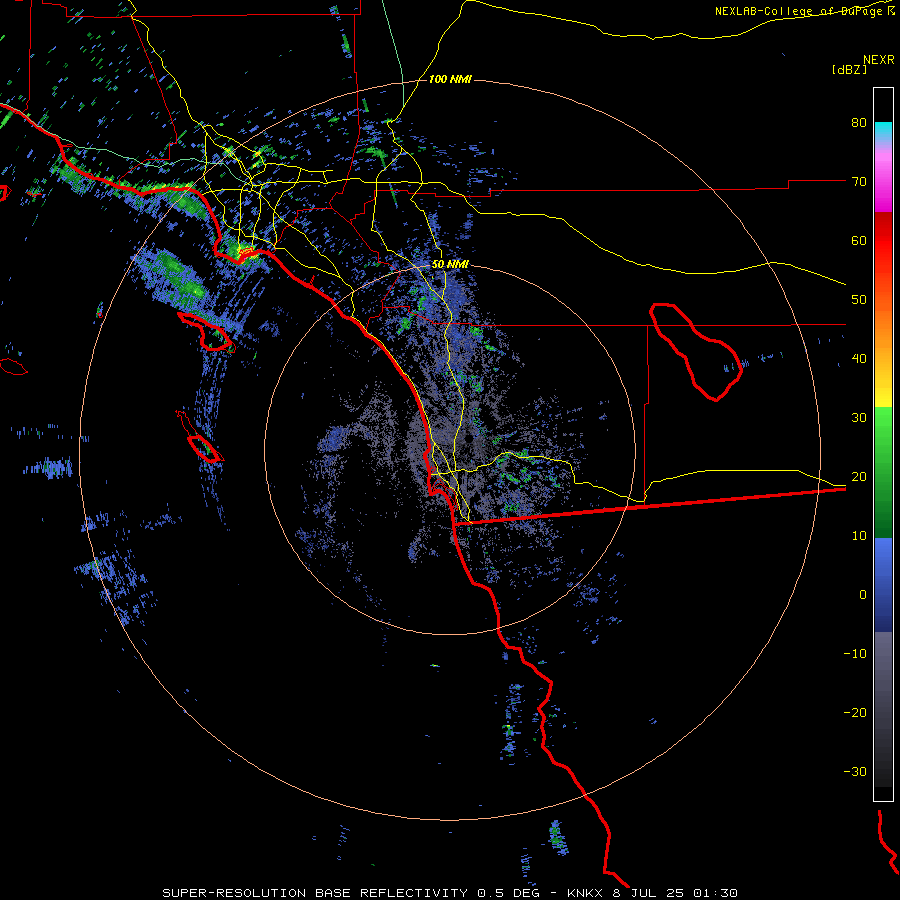This screenshot has width=900, height=900.
Task: Click the [dBZ] unit label above the scale
Action: [849, 69]
